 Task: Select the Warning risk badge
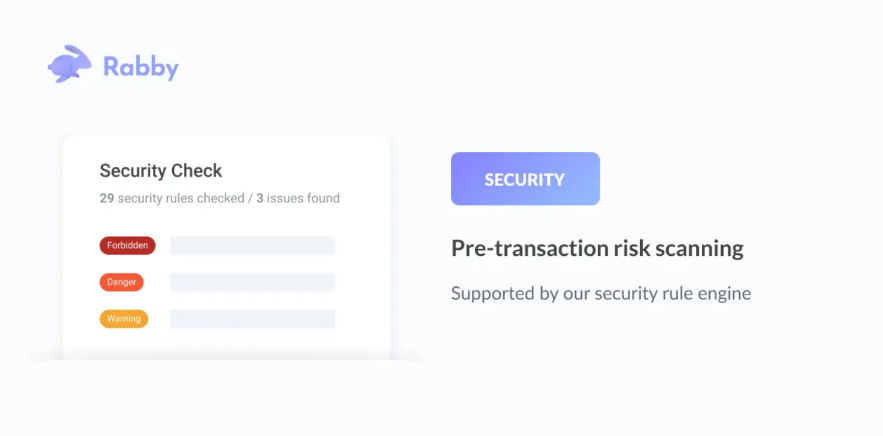[124, 319]
